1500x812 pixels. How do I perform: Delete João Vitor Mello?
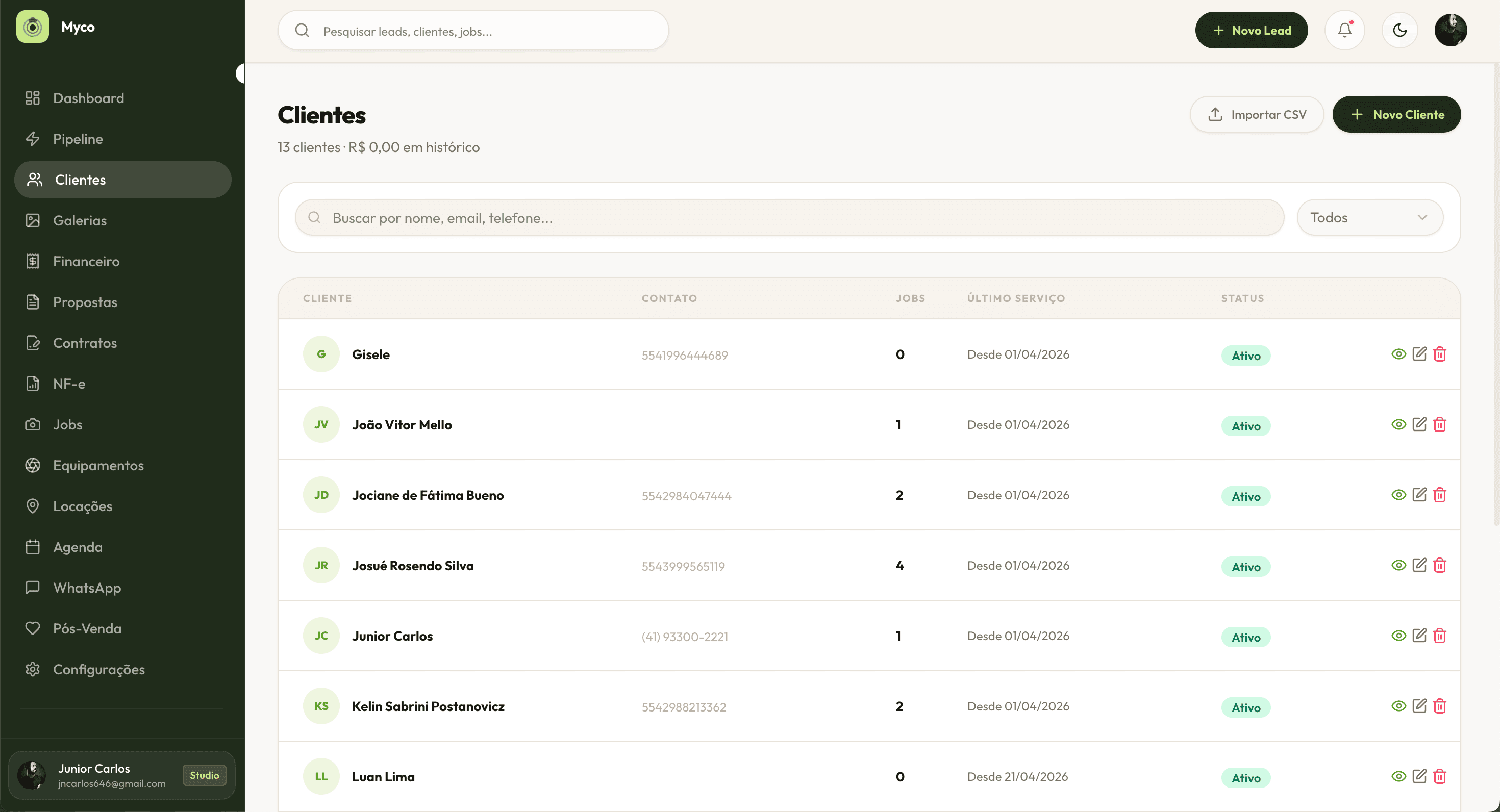point(1440,424)
